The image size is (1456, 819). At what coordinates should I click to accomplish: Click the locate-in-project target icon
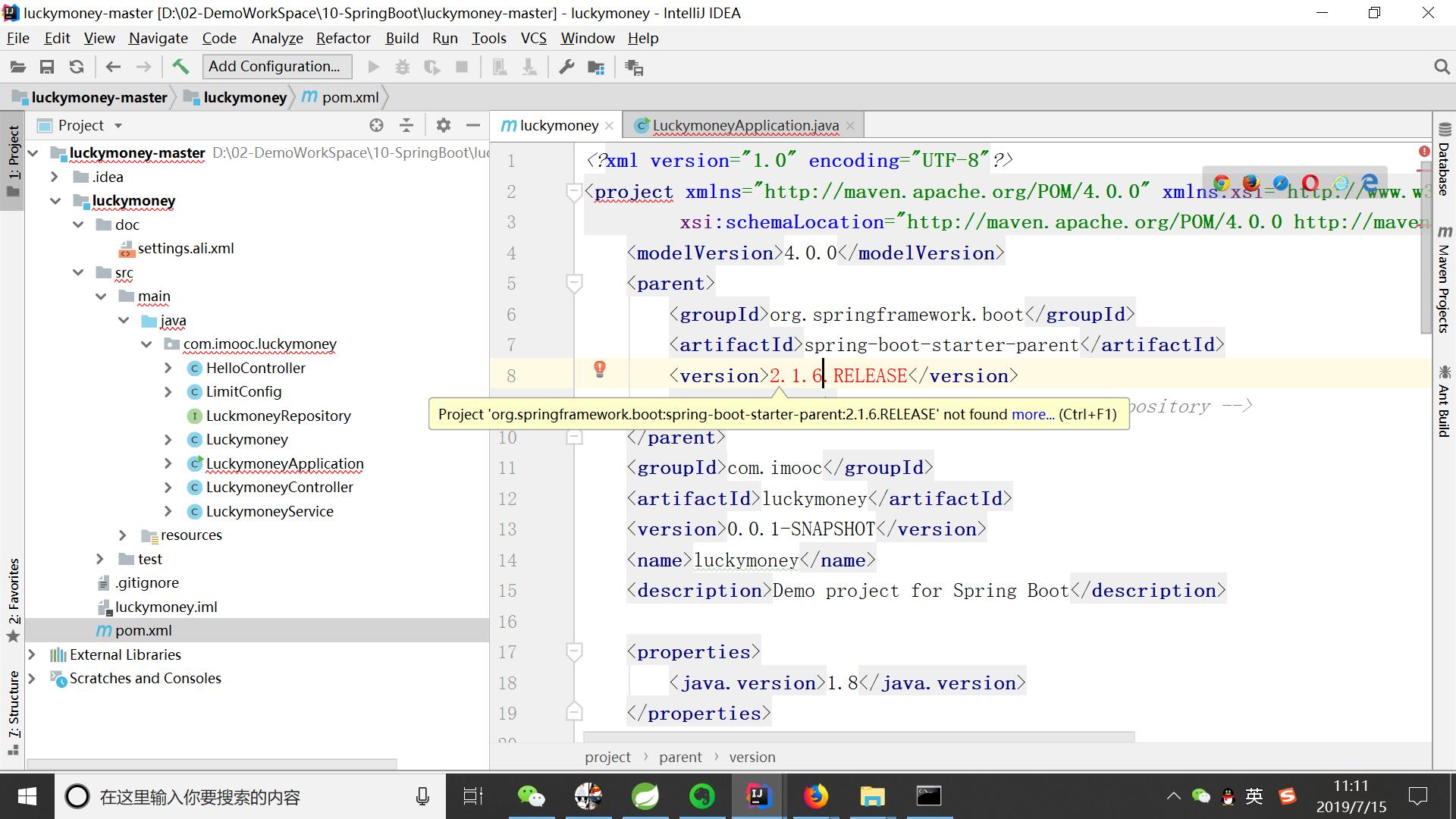coord(376,125)
